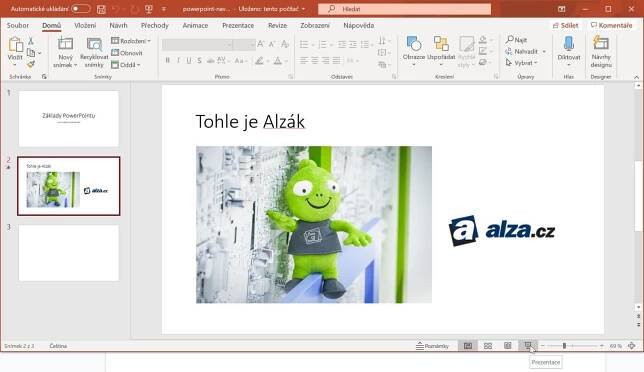644x372 pixels.
Task: Open the Rozložení dropdown
Action: click(131, 41)
